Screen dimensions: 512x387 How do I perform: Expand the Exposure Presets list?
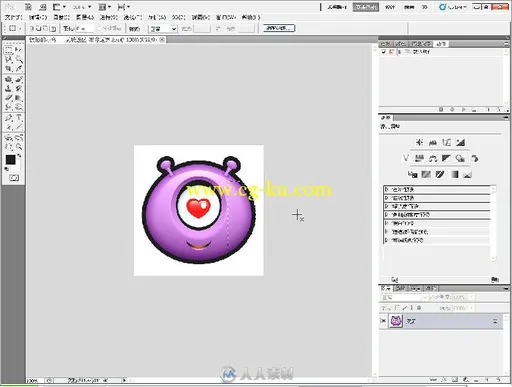tap(386, 206)
